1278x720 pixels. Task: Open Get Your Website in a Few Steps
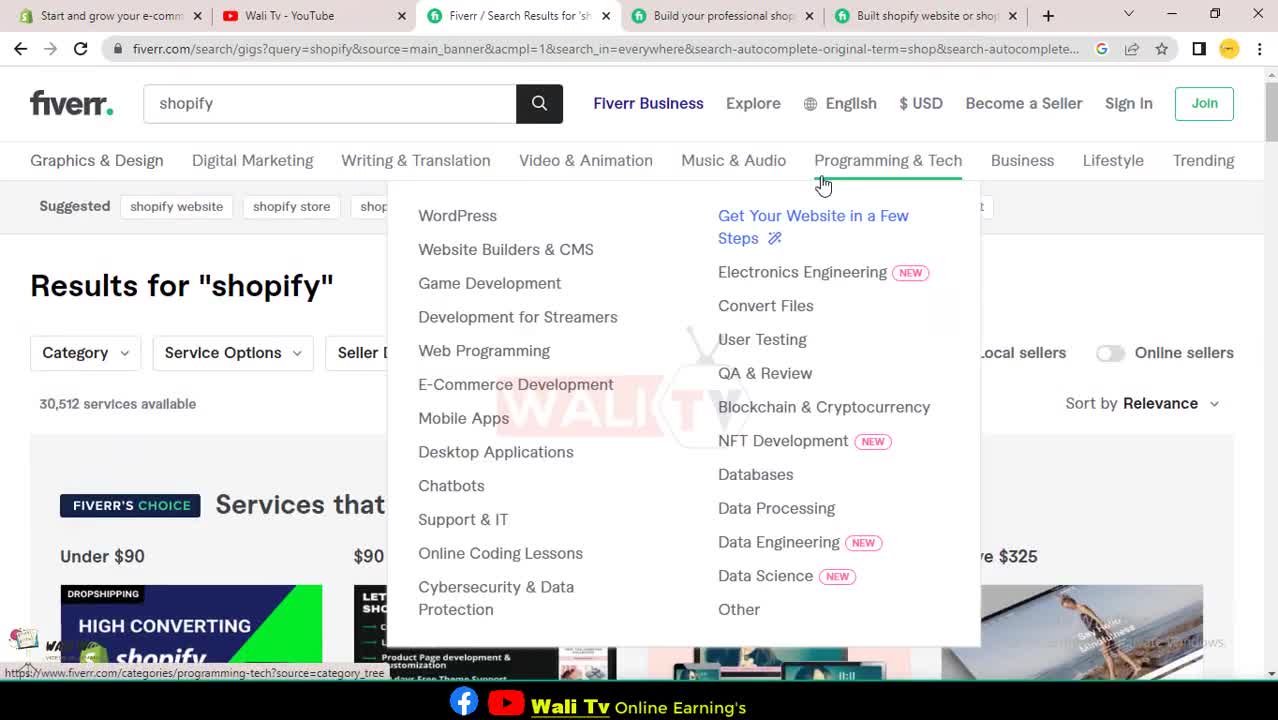813,227
